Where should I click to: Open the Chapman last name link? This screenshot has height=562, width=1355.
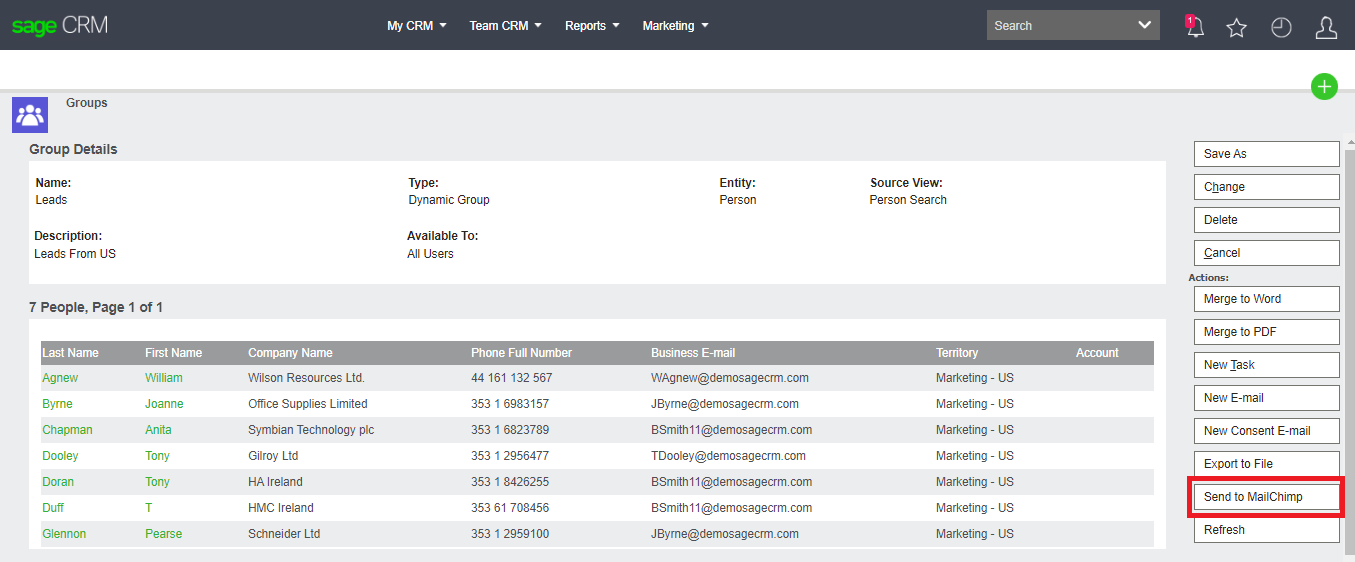(x=67, y=430)
